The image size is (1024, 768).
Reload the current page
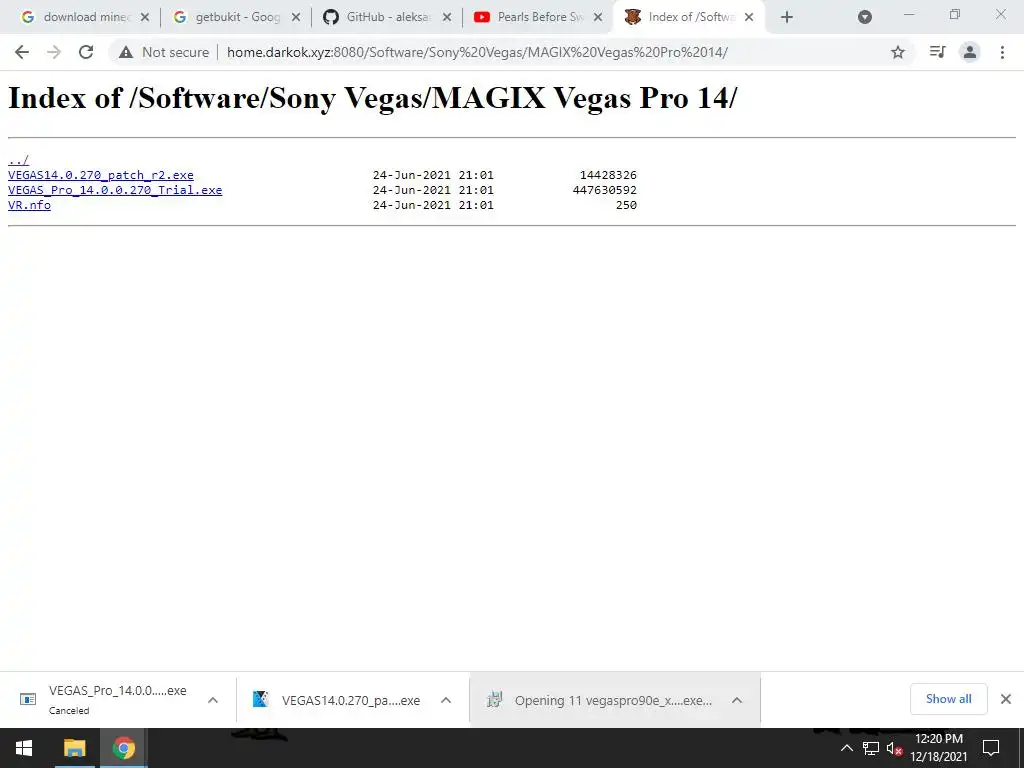tap(86, 52)
